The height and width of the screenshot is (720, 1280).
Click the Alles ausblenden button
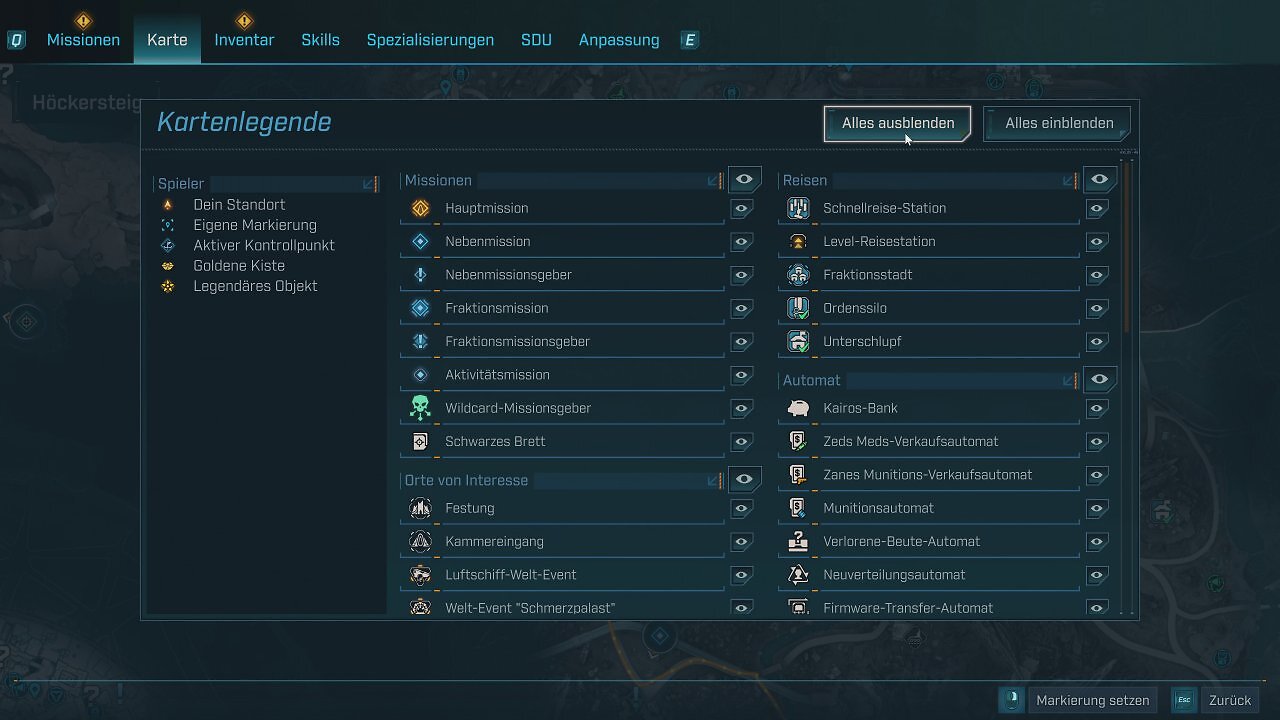coord(897,123)
